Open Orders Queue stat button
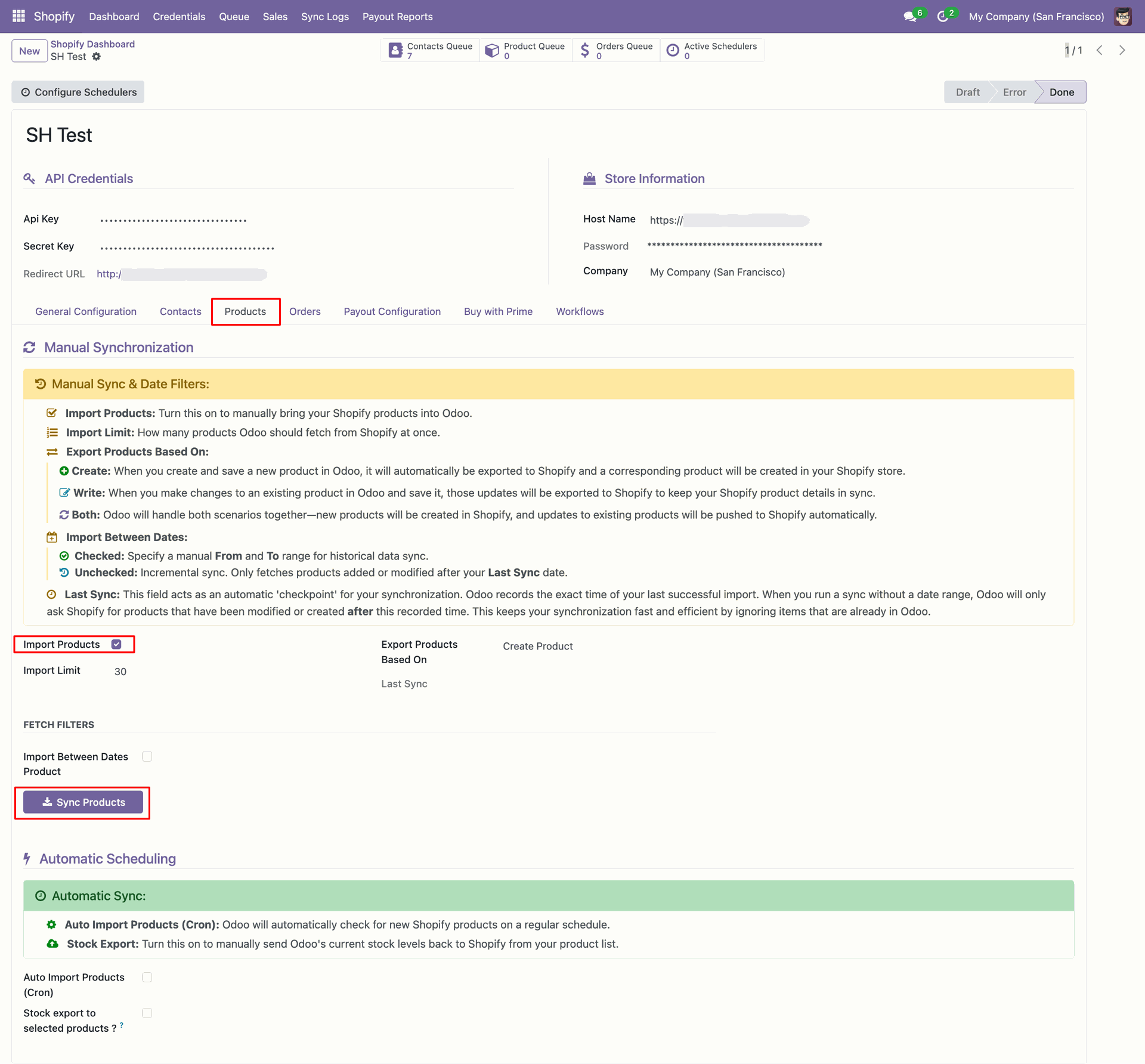Viewport: 1145px width, 1064px height. (616, 50)
